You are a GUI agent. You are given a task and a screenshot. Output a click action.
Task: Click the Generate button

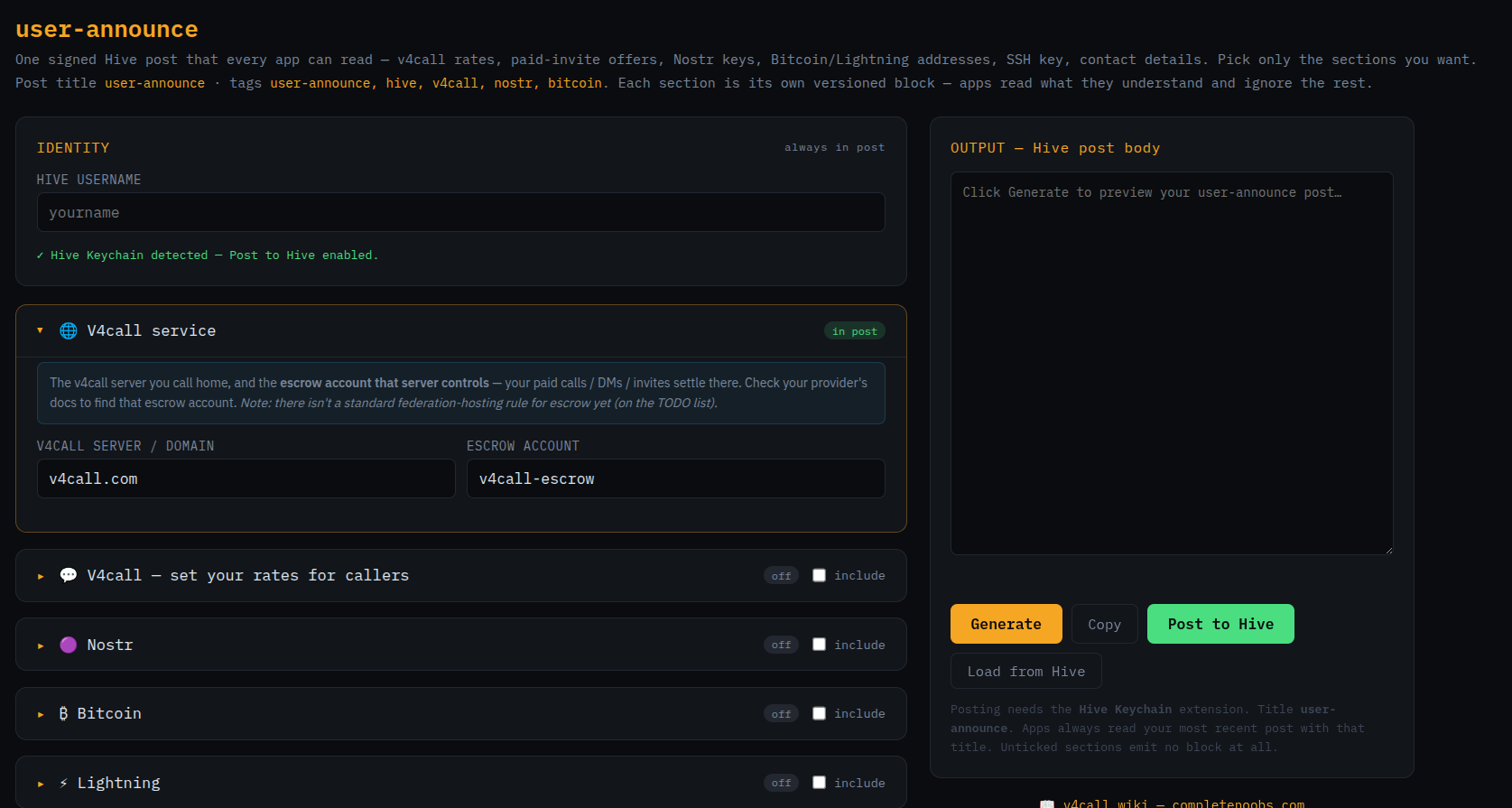(1006, 624)
